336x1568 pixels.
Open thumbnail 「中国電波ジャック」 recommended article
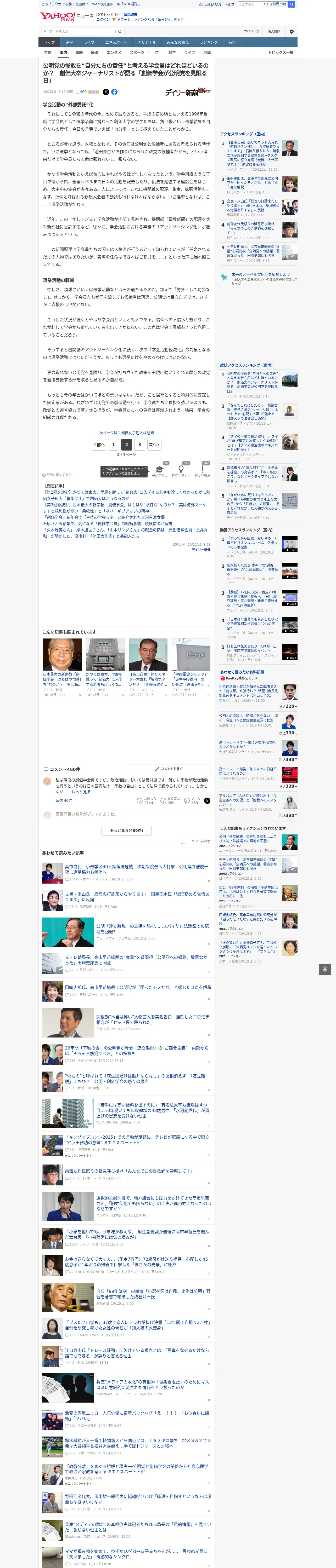click(190, 654)
